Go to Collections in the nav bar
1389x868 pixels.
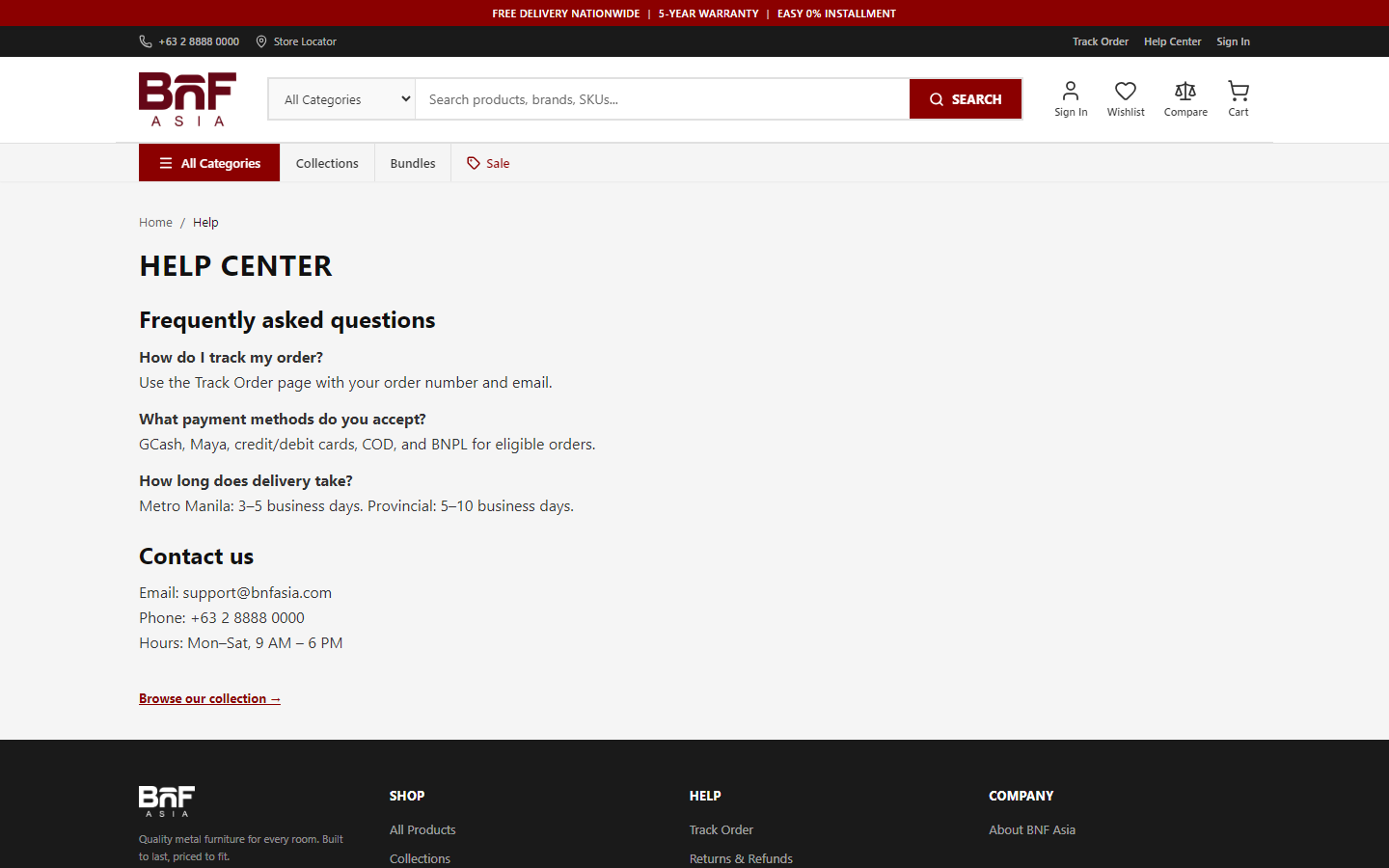[327, 163]
